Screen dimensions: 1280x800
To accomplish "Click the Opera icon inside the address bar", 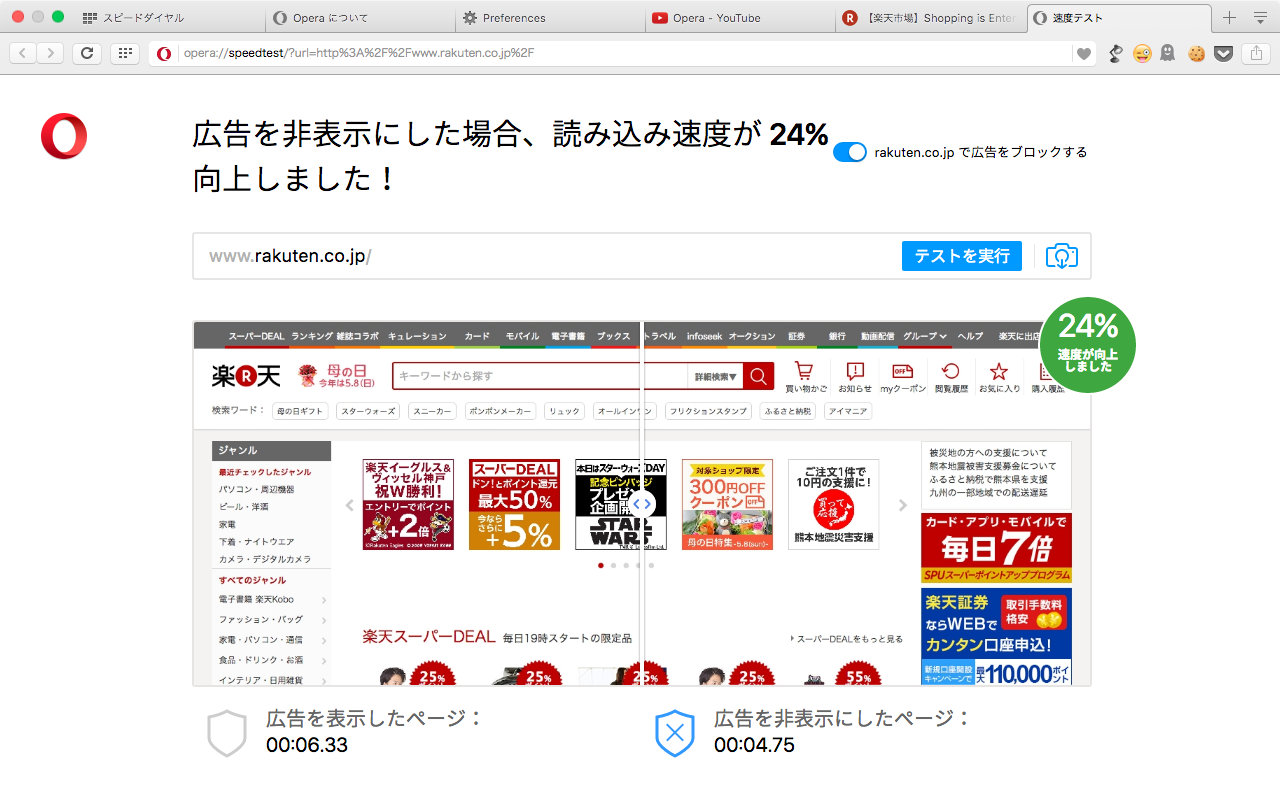I will (164, 53).
